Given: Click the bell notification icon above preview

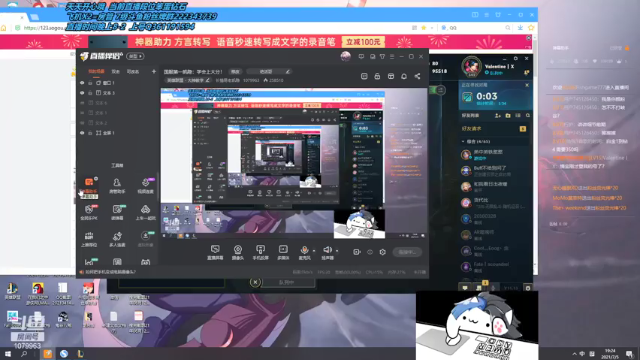Looking at the screenshot, I should click(x=404, y=76).
